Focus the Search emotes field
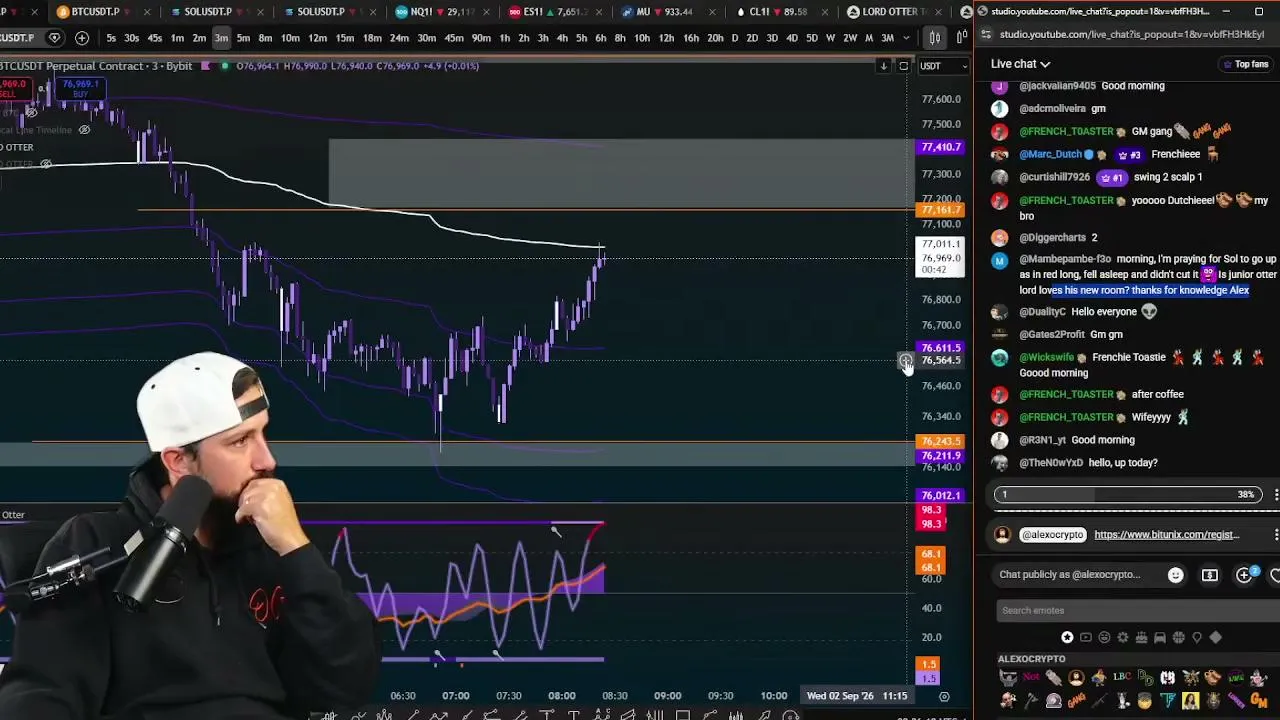Image resolution: width=1280 pixels, height=720 pixels. coord(1137,610)
